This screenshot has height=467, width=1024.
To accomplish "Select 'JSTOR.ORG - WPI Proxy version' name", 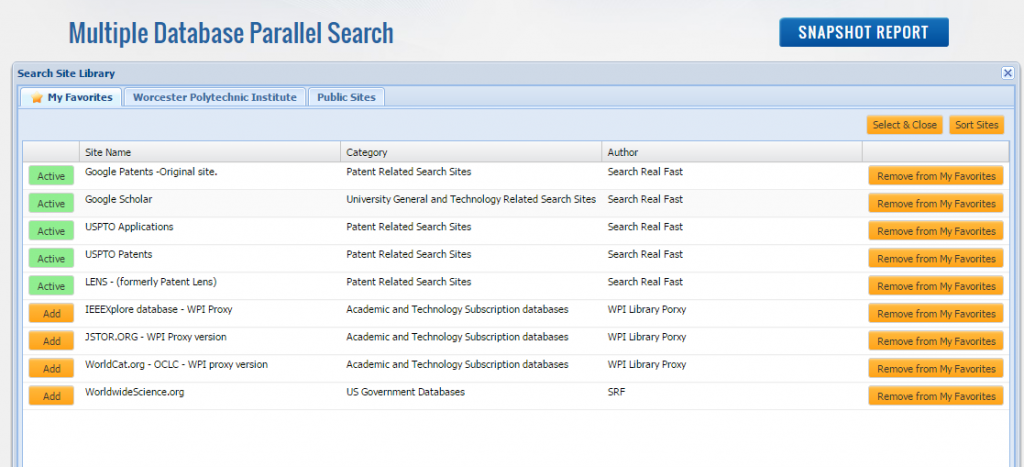I will click(156, 336).
